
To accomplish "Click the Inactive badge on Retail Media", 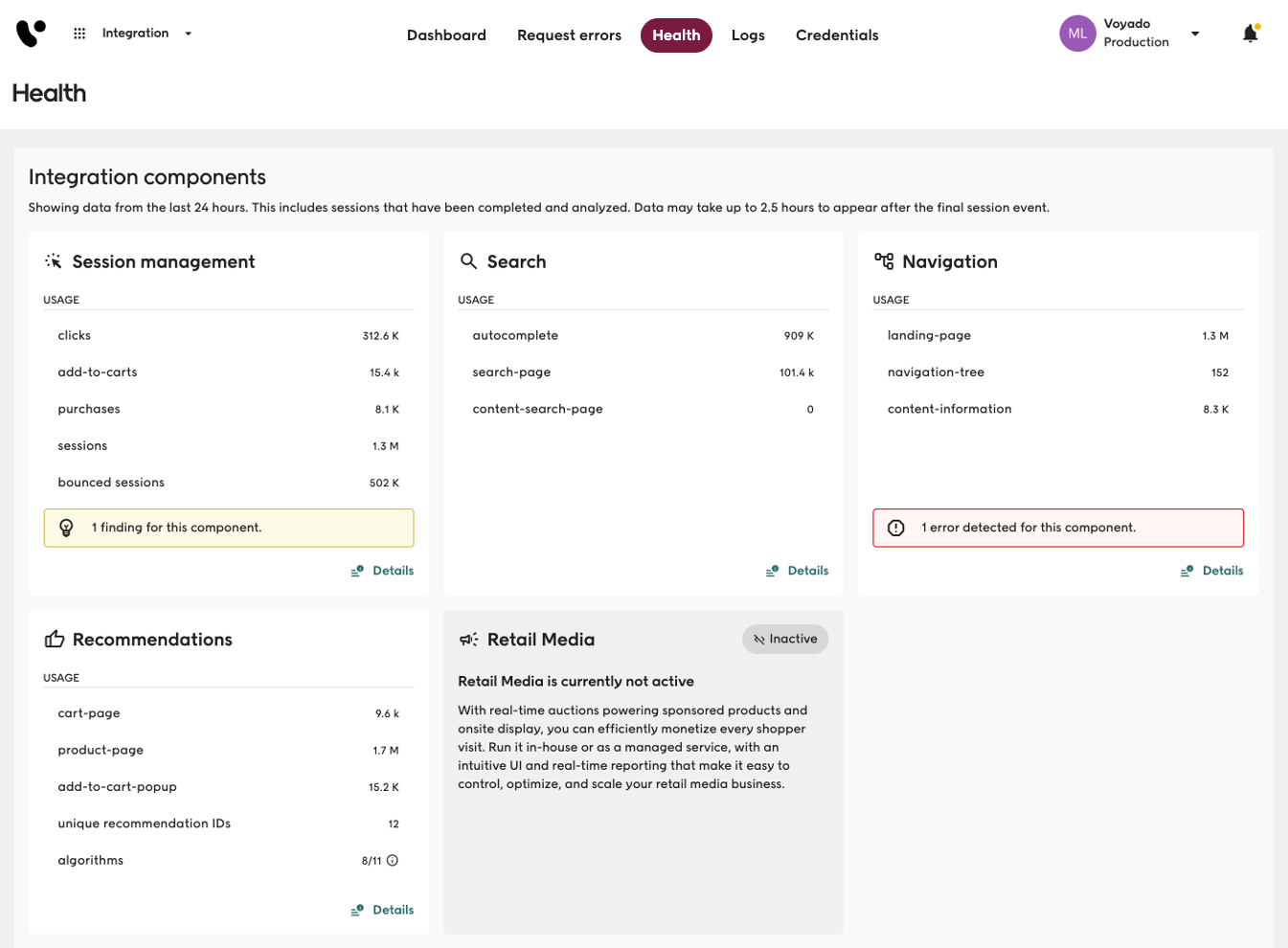I will [785, 640].
